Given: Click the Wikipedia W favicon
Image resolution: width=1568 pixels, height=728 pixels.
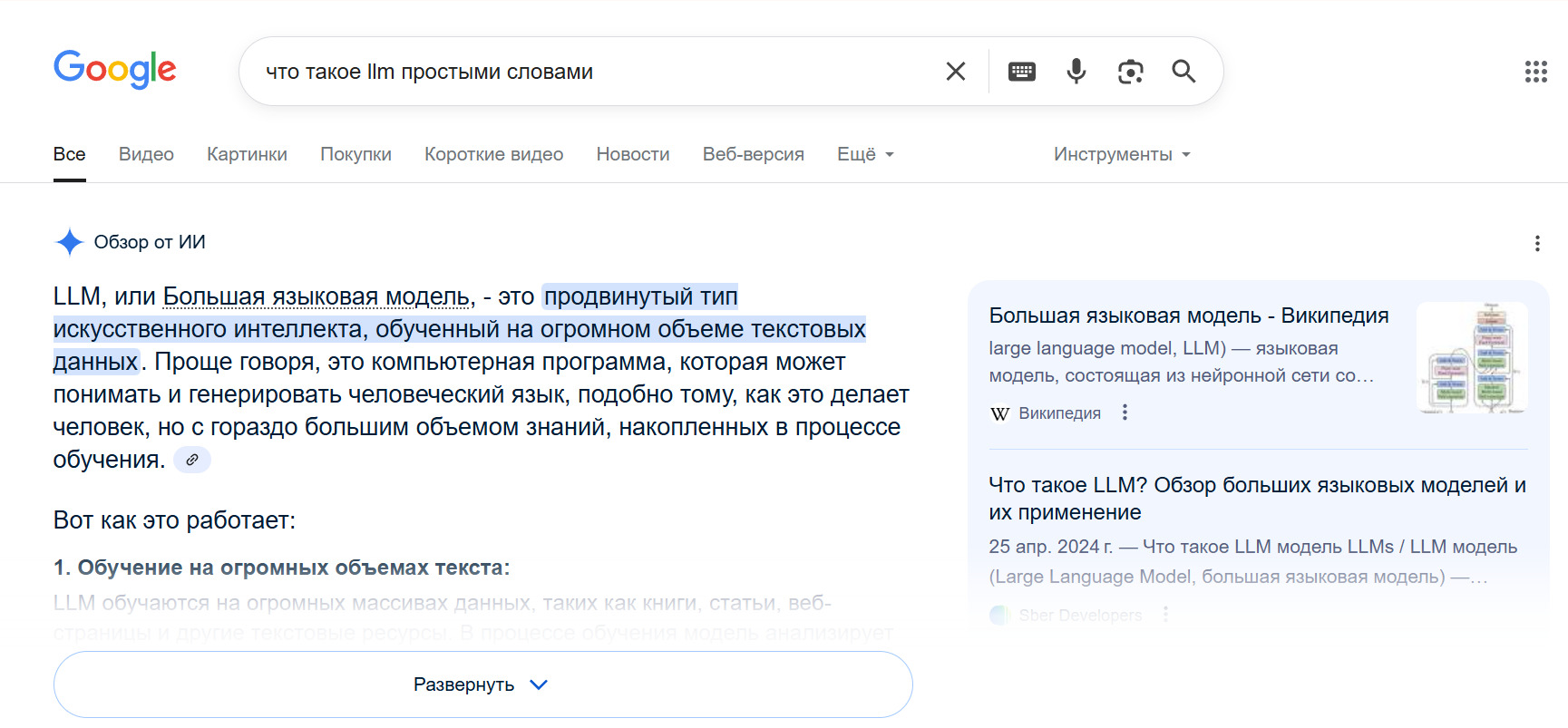Looking at the screenshot, I should (999, 413).
